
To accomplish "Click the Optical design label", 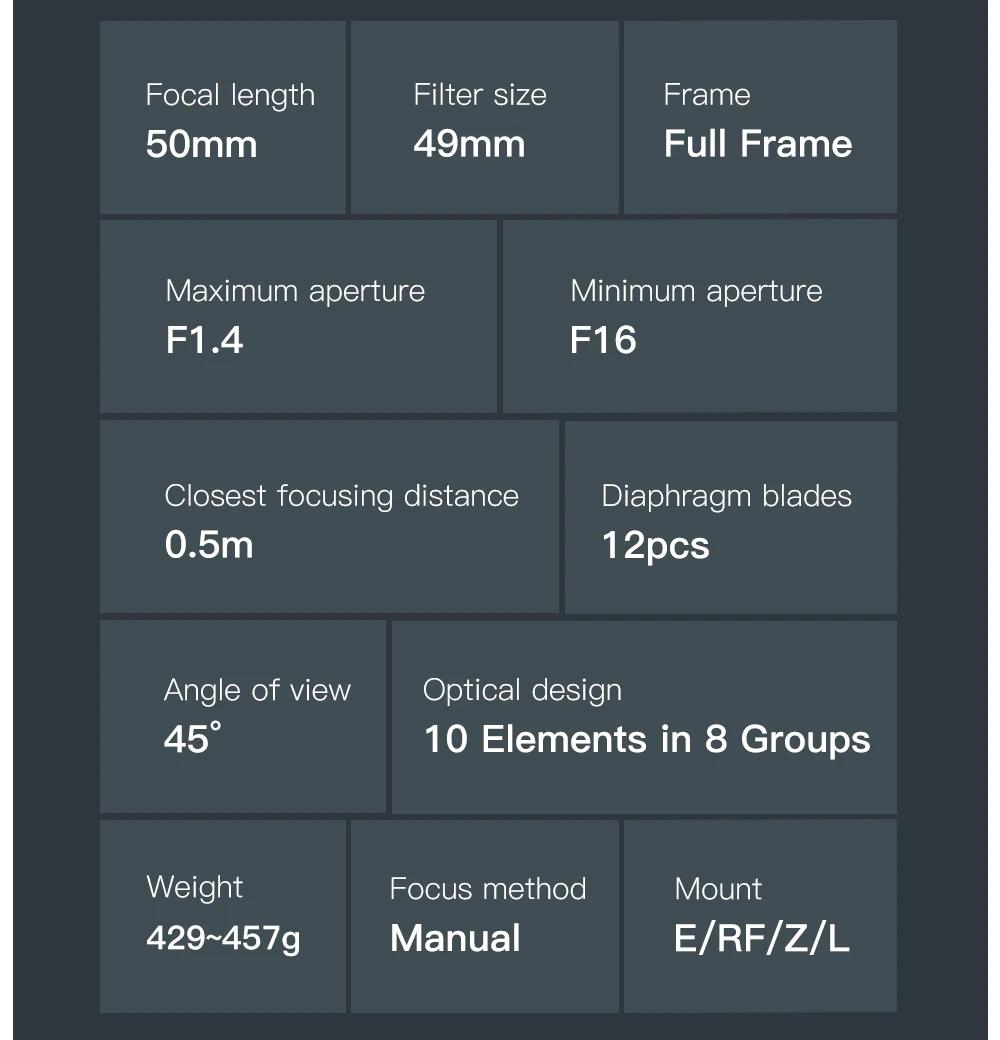I will 522,690.
